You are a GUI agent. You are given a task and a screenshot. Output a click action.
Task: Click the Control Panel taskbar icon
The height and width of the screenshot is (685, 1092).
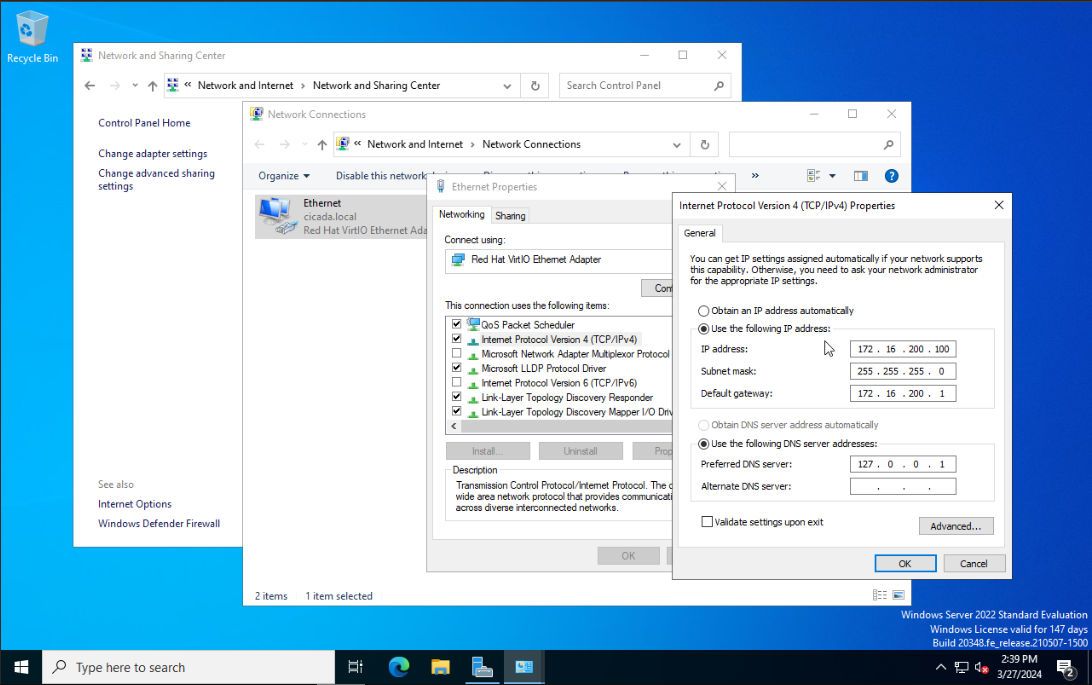524,667
